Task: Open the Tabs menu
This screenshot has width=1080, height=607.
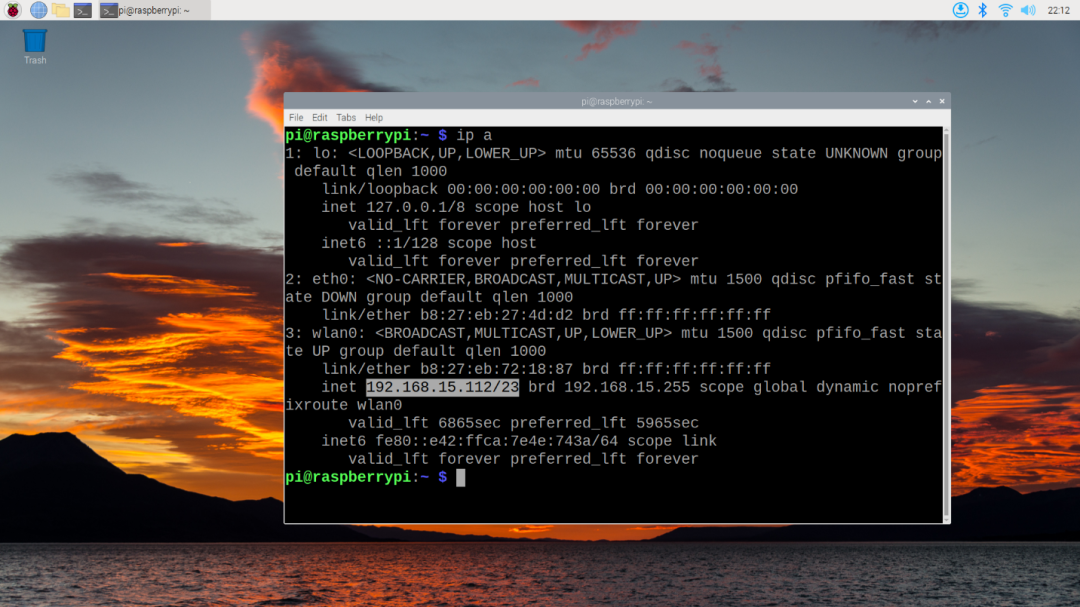Action: [x=346, y=118]
